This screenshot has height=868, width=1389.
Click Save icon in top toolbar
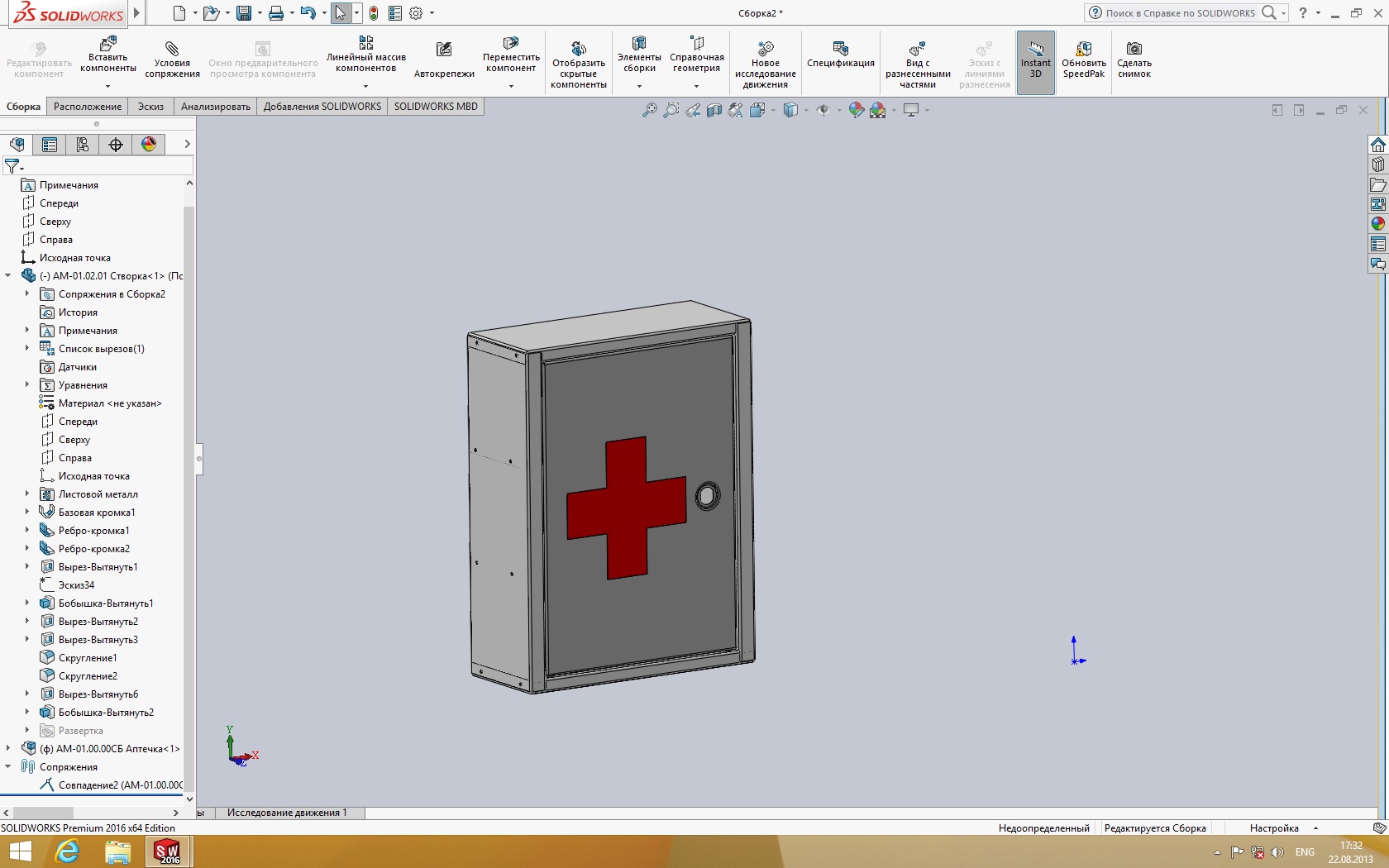pos(243,13)
